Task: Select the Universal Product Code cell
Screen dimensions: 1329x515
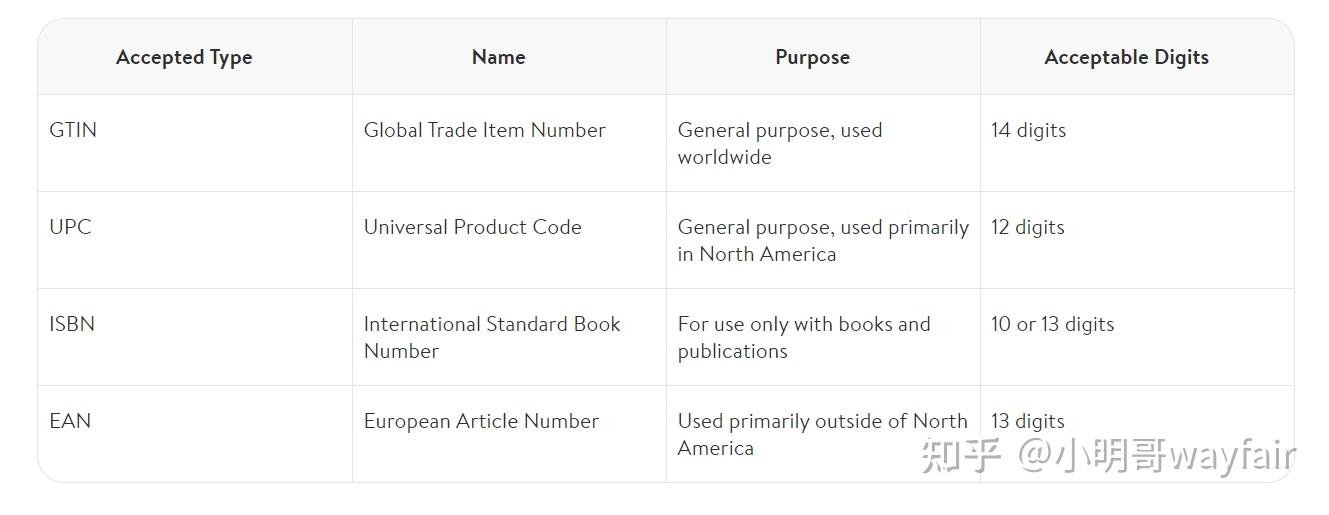Action: [x=472, y=227]
